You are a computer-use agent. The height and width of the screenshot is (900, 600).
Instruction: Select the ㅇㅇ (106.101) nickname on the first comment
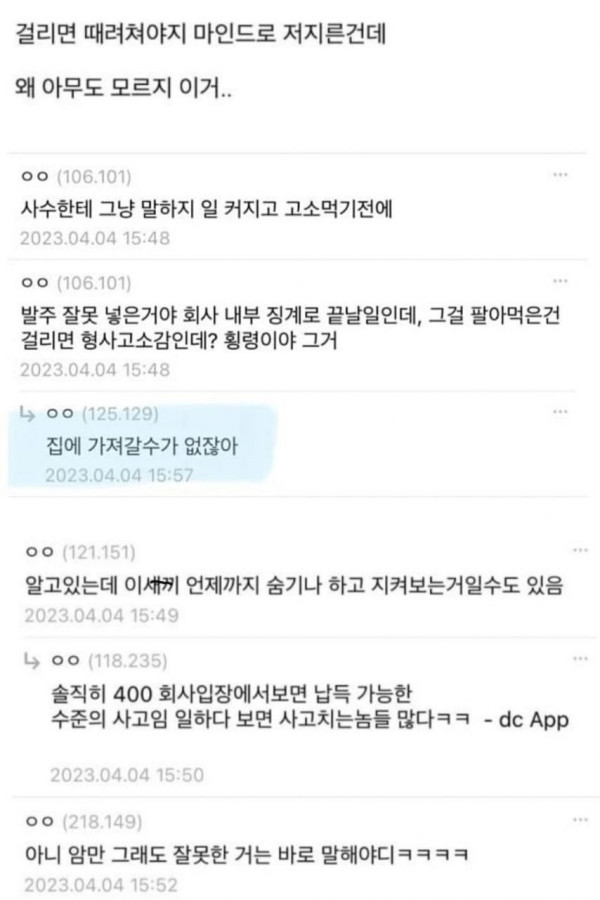76,176
